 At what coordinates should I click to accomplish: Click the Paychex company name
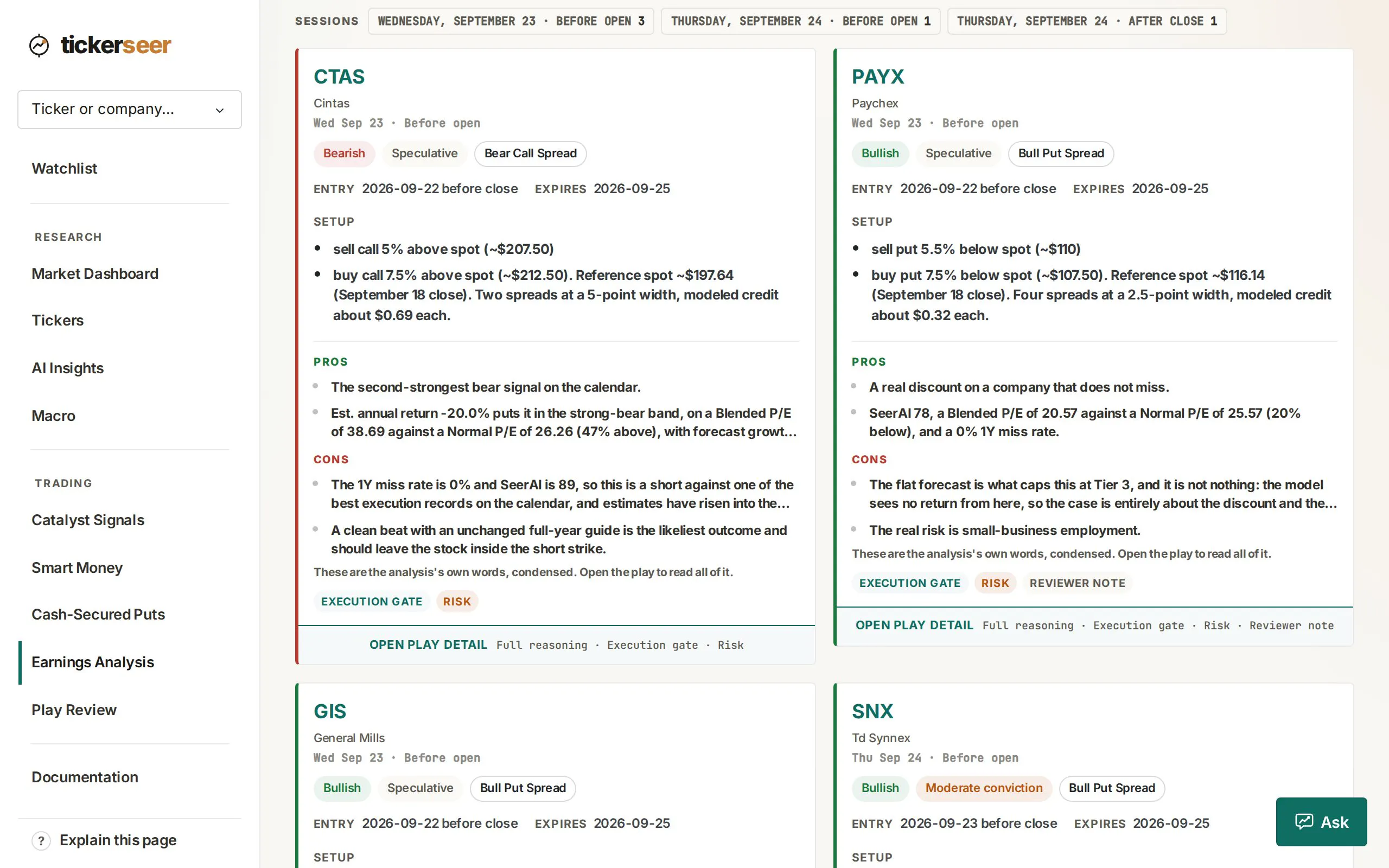875,103
